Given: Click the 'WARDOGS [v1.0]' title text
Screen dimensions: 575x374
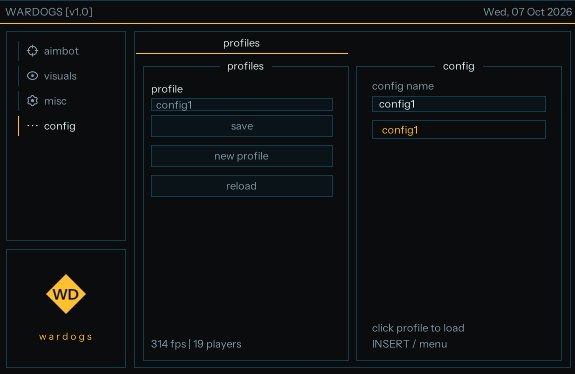Looking at the screenshot, I should [x=49, y=12].
